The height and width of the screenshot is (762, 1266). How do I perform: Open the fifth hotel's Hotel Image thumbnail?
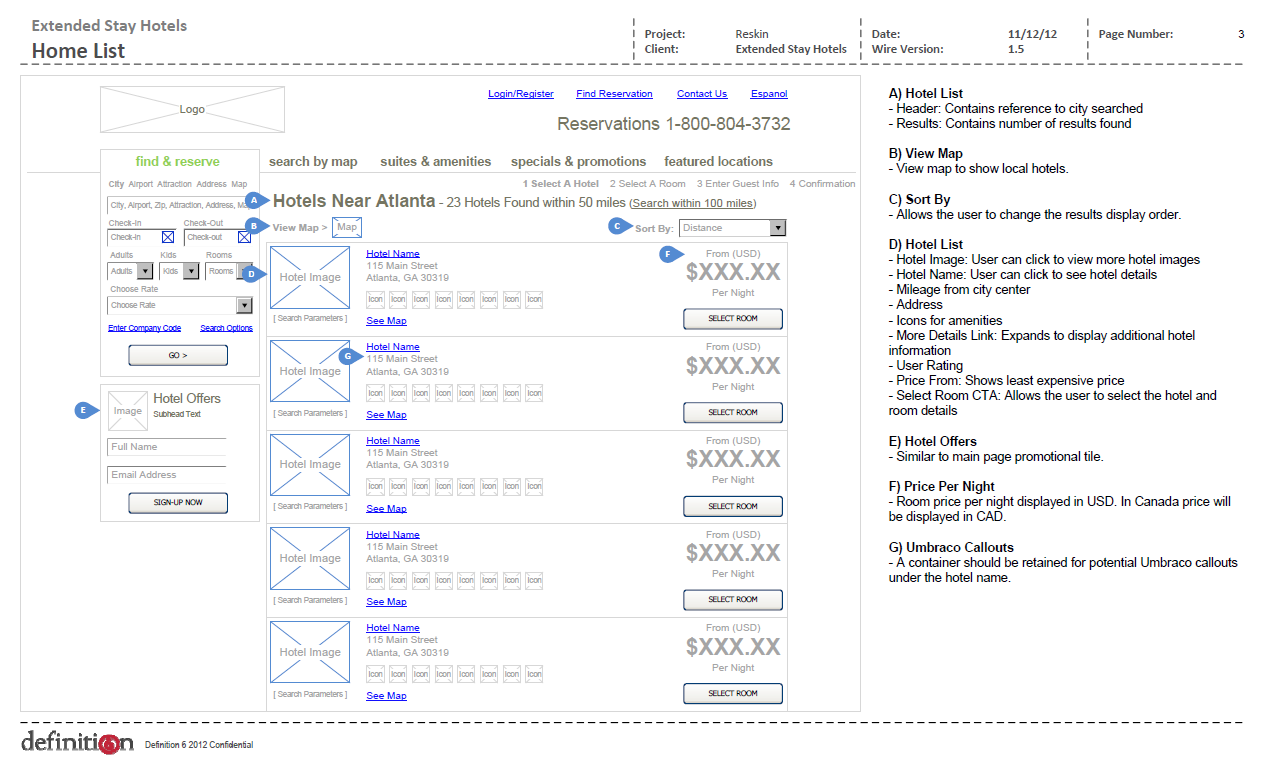pyautogui.click(x=310, y=652)
